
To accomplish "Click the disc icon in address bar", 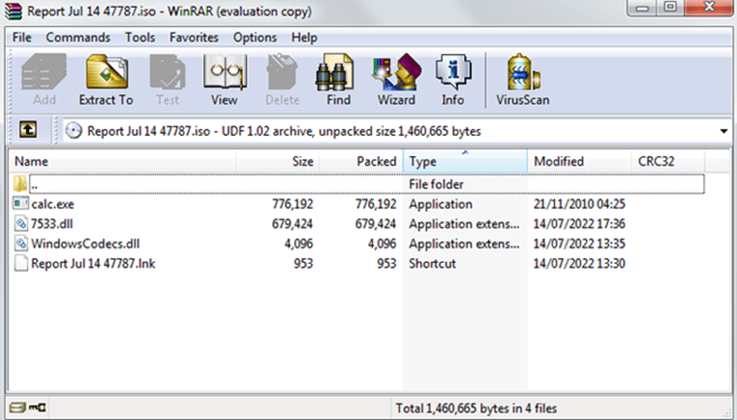I will pos(73,131).
